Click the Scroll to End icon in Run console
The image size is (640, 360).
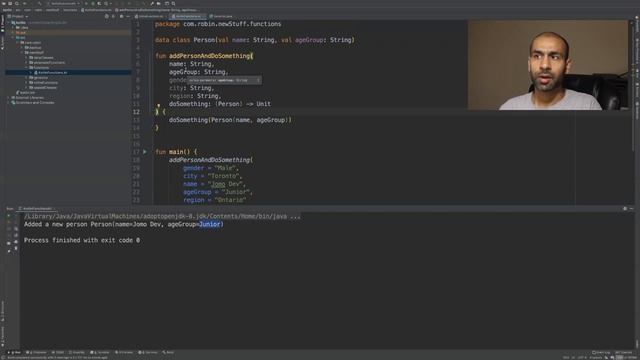pos(16,236)
